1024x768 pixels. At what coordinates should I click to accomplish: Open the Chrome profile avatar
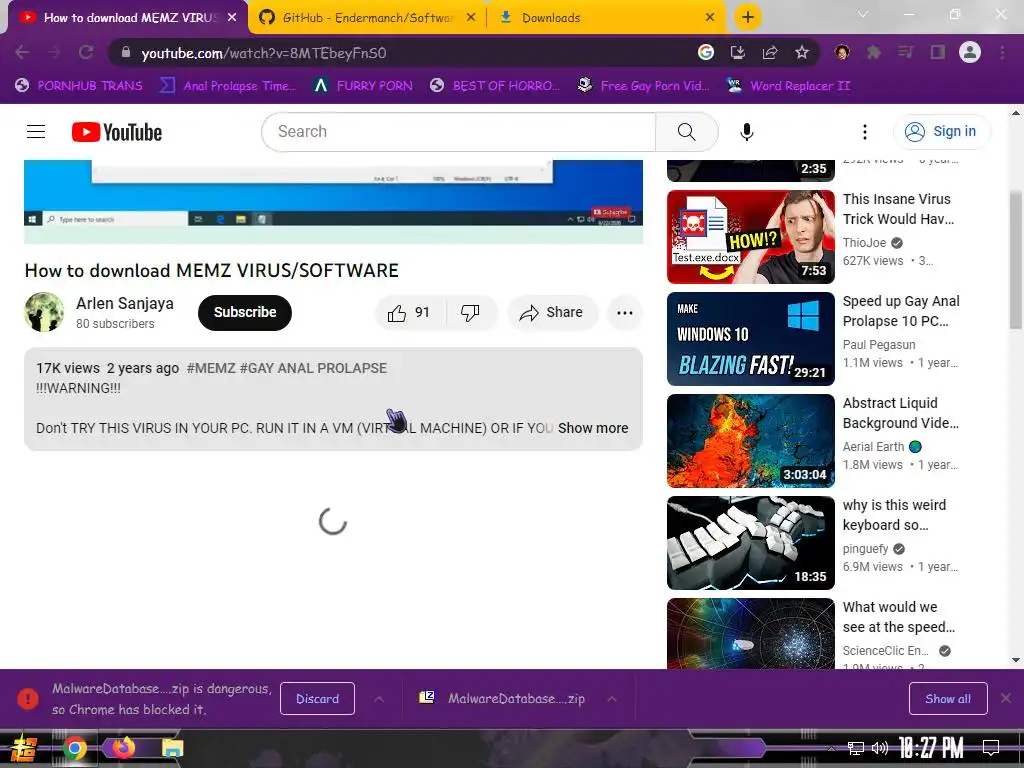pos(970,52)
